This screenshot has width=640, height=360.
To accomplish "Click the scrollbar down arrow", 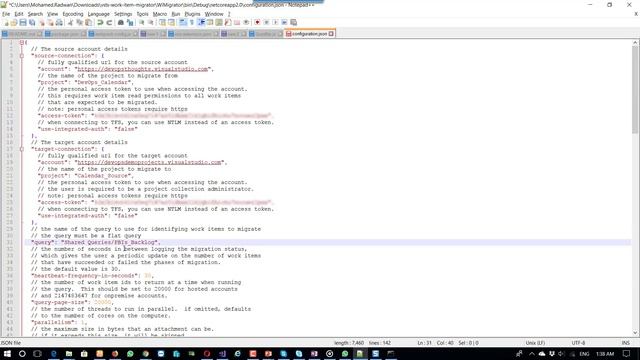I will [x=635, y=333].
